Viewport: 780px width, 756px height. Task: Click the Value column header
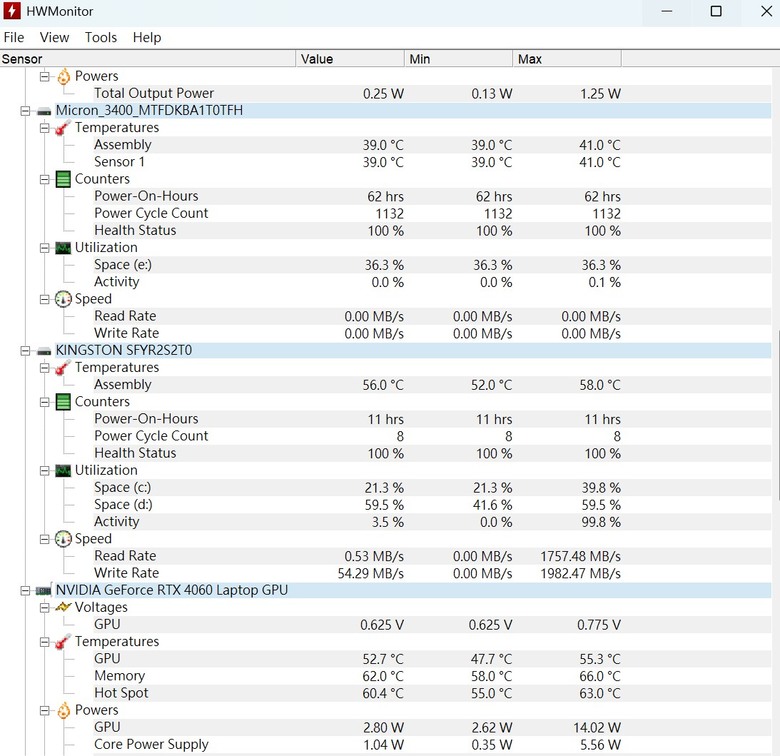(350, 59)
